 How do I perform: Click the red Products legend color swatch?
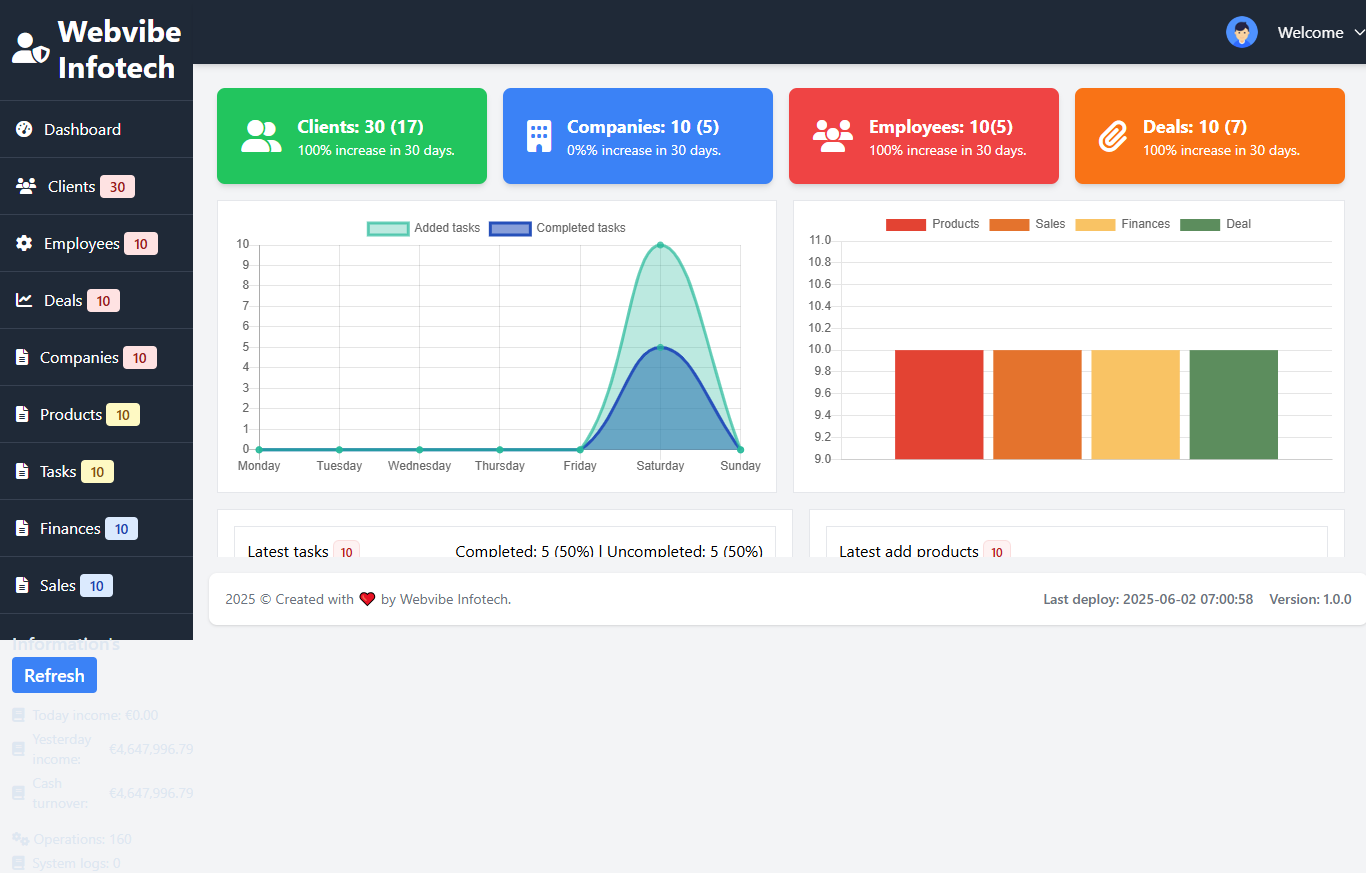pos(906,224)
